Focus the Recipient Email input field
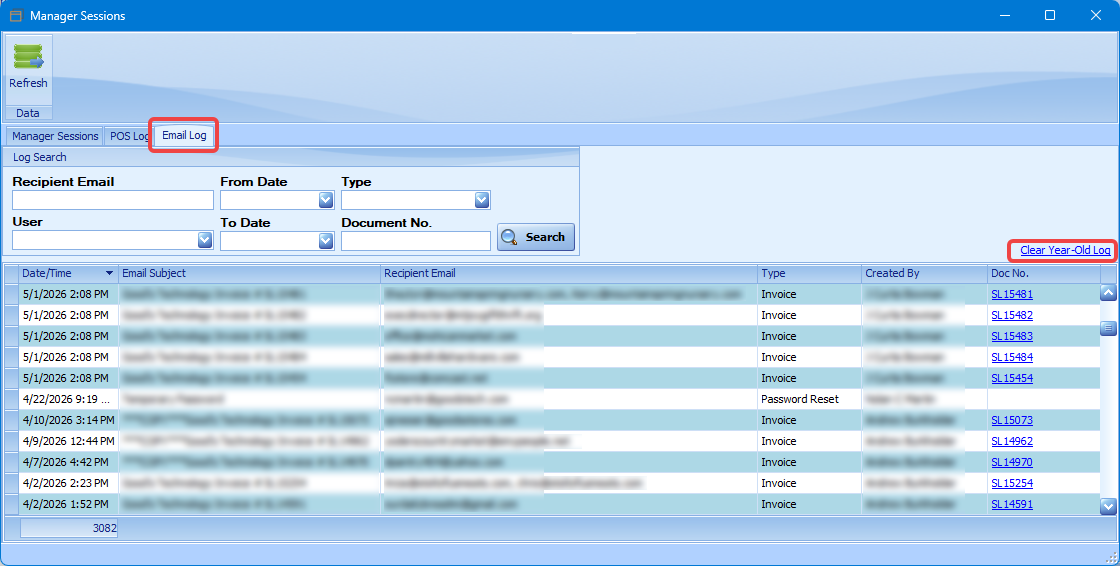 click(x=113, y=200)
